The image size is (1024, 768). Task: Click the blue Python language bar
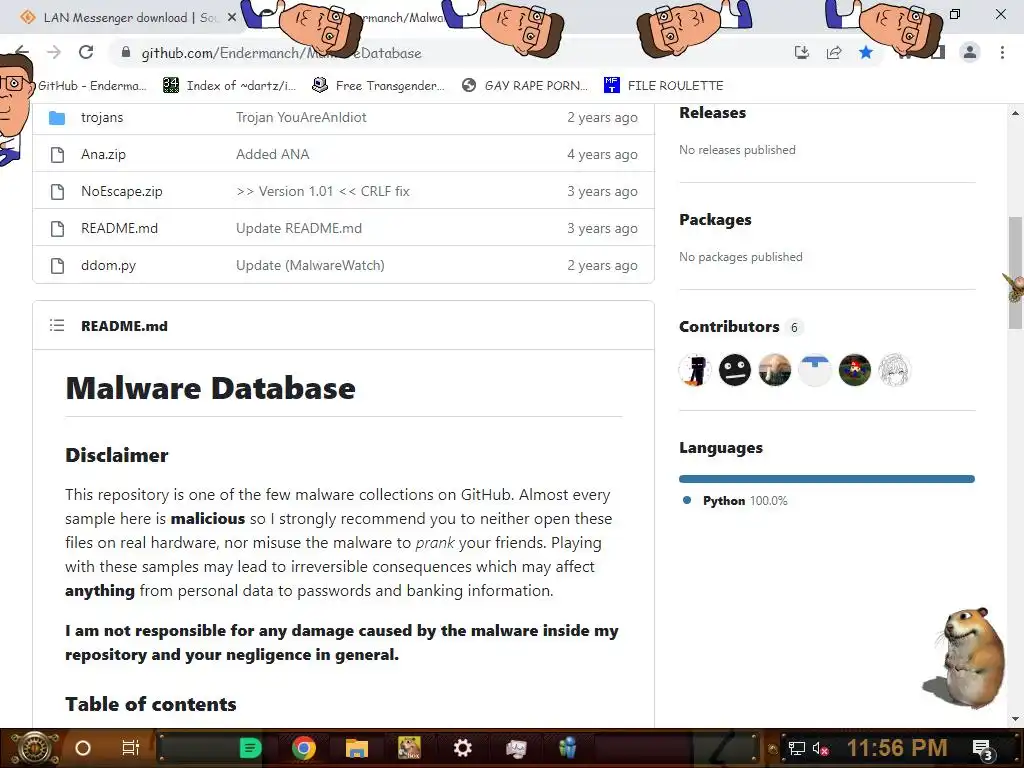click(827, 479)
